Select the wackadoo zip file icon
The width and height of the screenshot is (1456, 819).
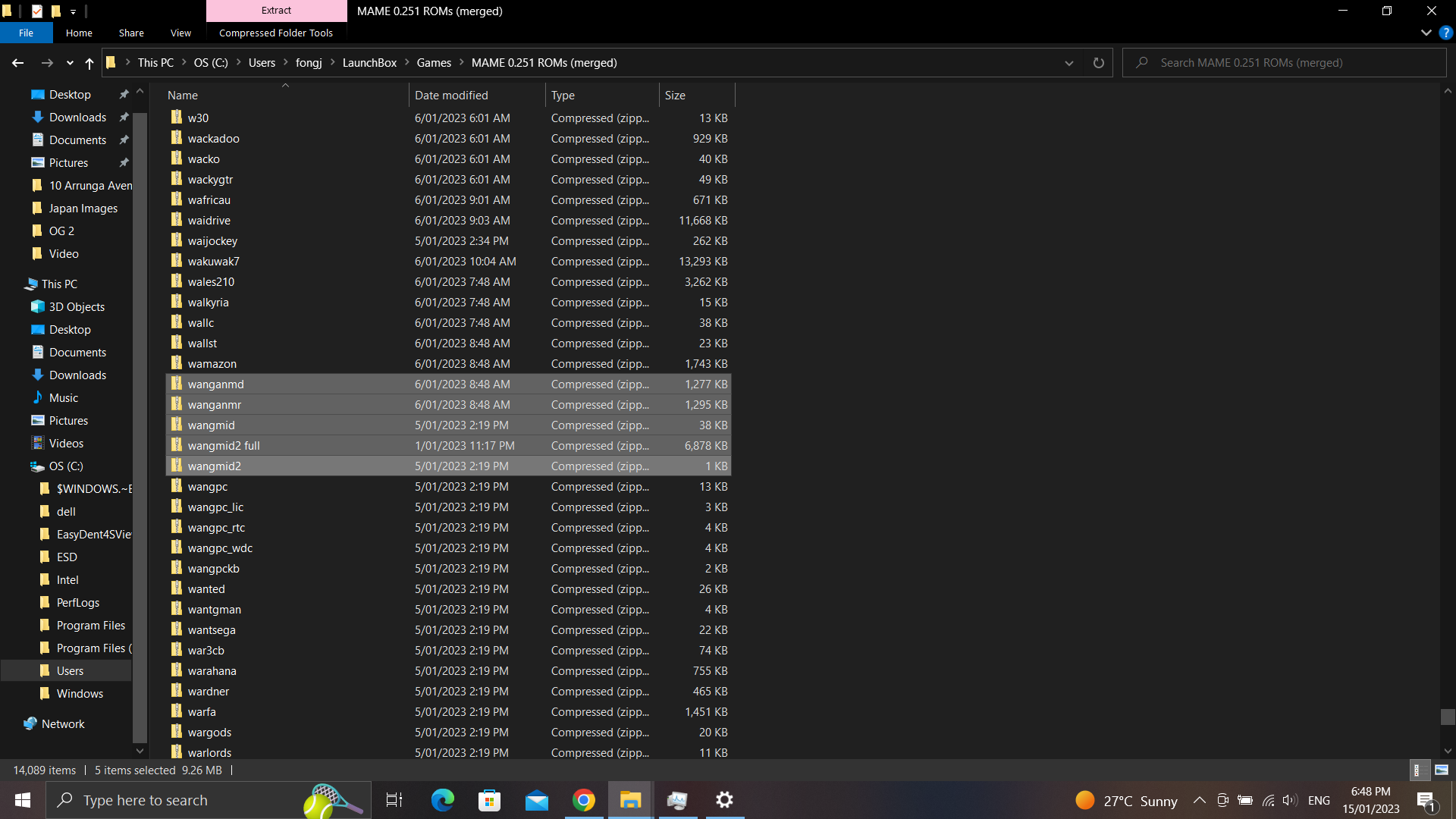pyautogui.click(x=177, y=138)
